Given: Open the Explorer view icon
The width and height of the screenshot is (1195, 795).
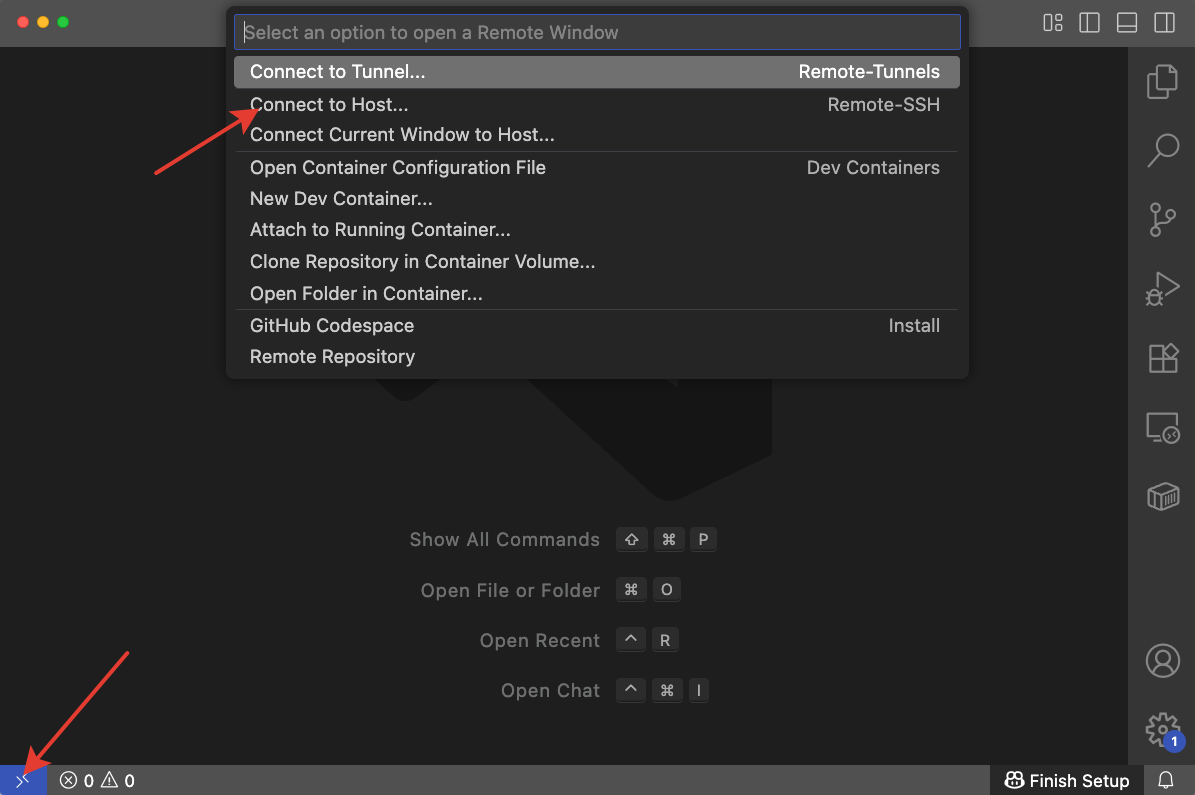Looking at the screenshot, I should (1162, 82).
